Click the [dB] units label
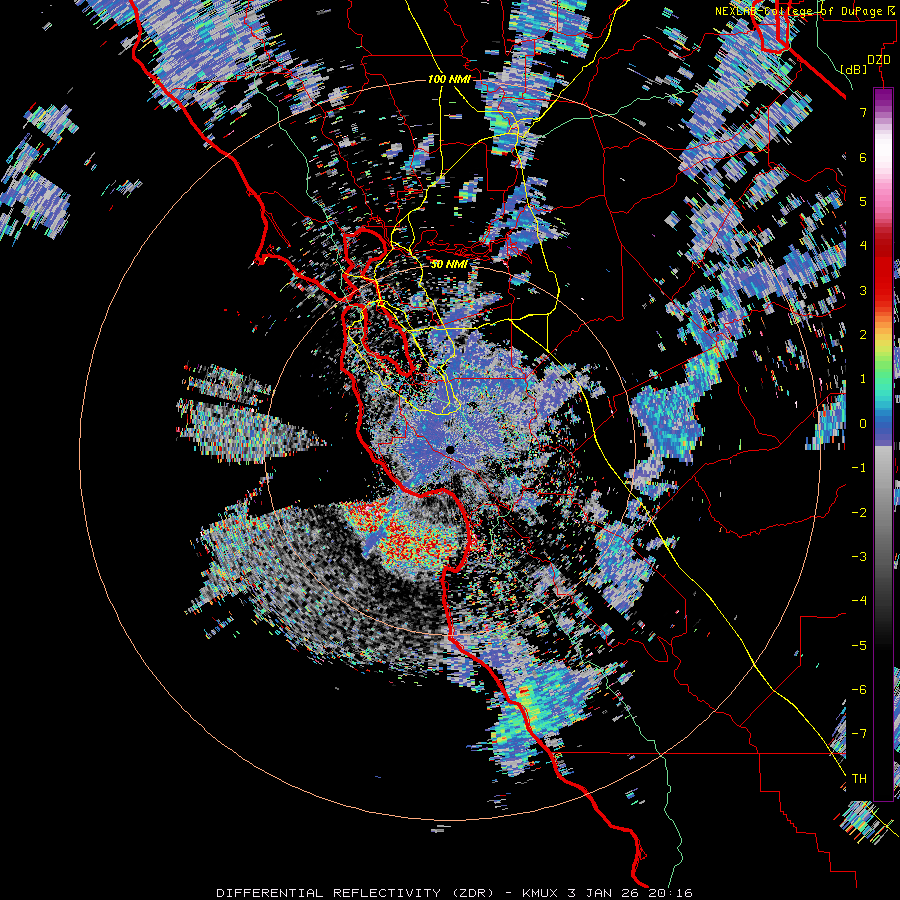 [854, 69]
